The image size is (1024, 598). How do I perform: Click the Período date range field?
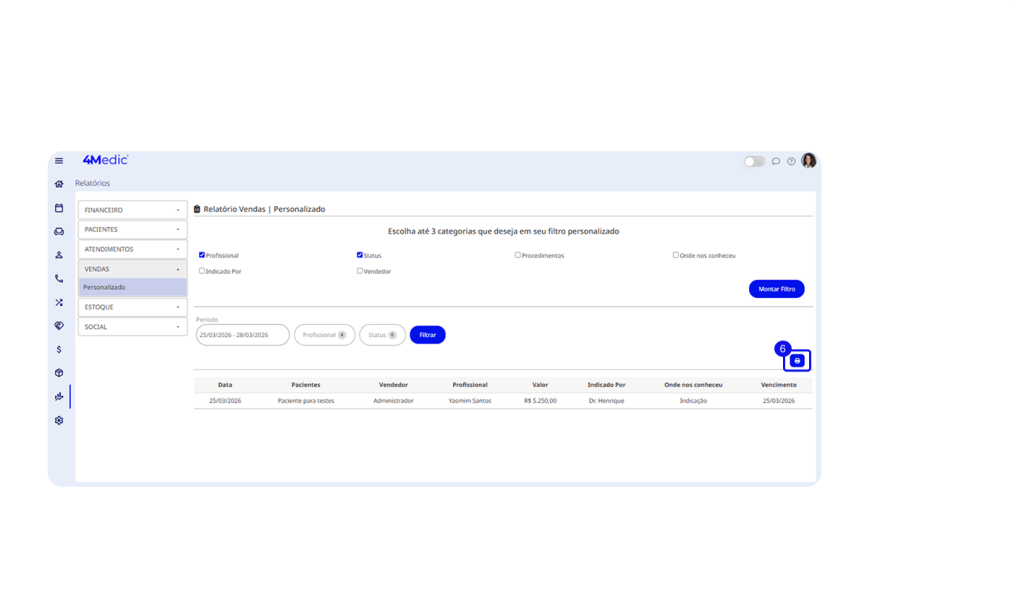(x=242, y=335)
